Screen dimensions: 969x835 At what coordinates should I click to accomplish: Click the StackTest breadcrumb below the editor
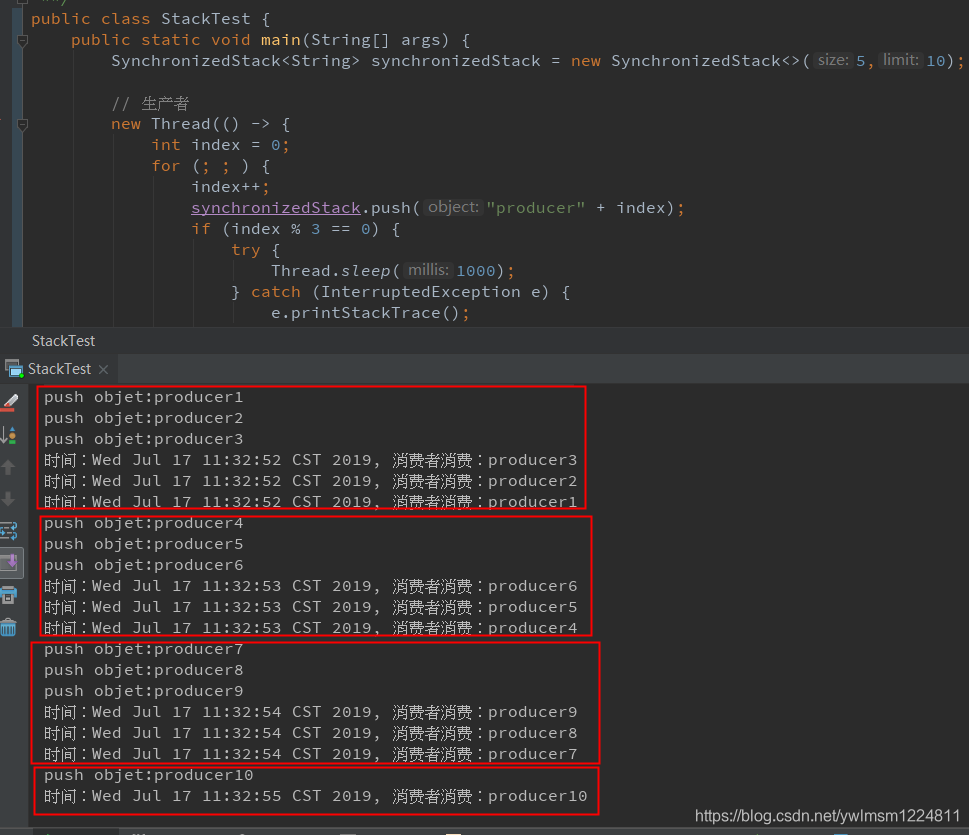coord(64,341)
